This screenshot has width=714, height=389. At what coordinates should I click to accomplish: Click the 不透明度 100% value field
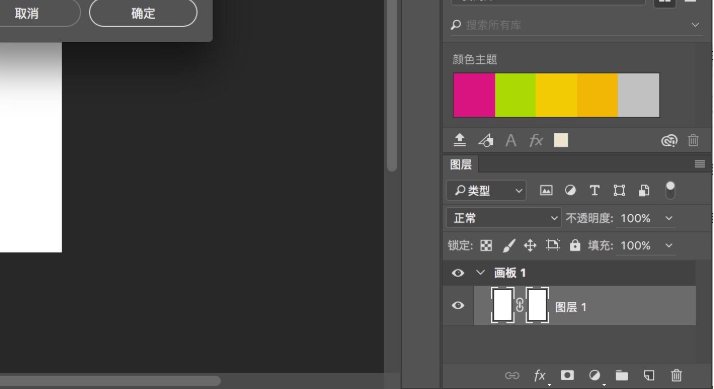click(636, 218)
